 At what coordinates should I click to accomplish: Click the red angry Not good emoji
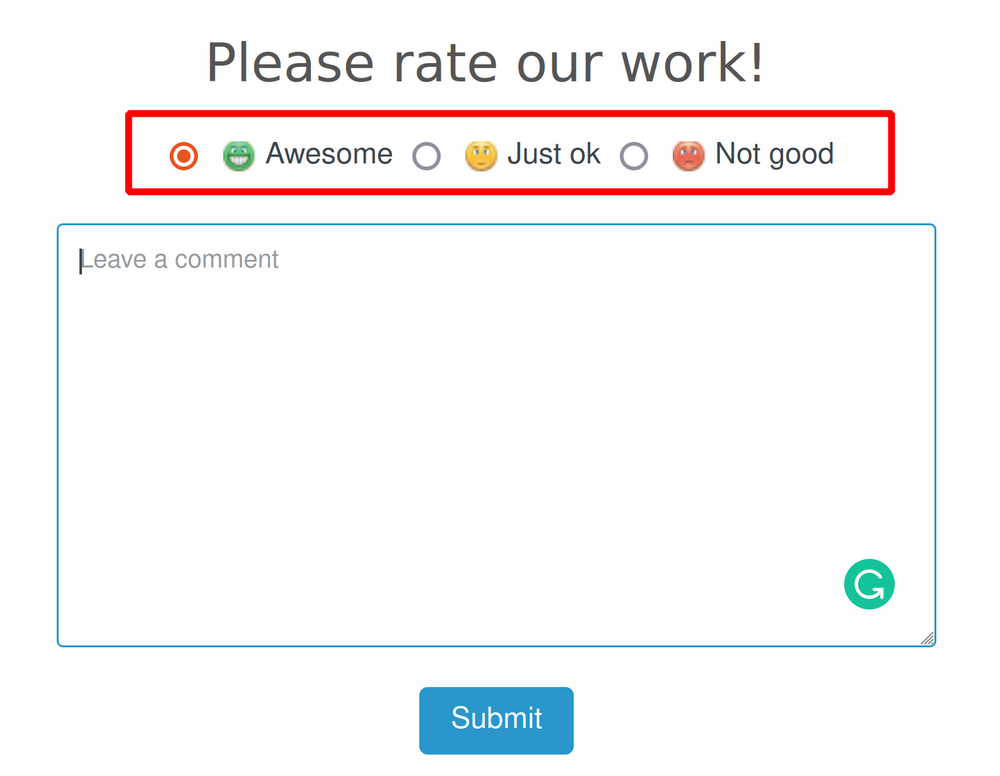tap(688, 155)
